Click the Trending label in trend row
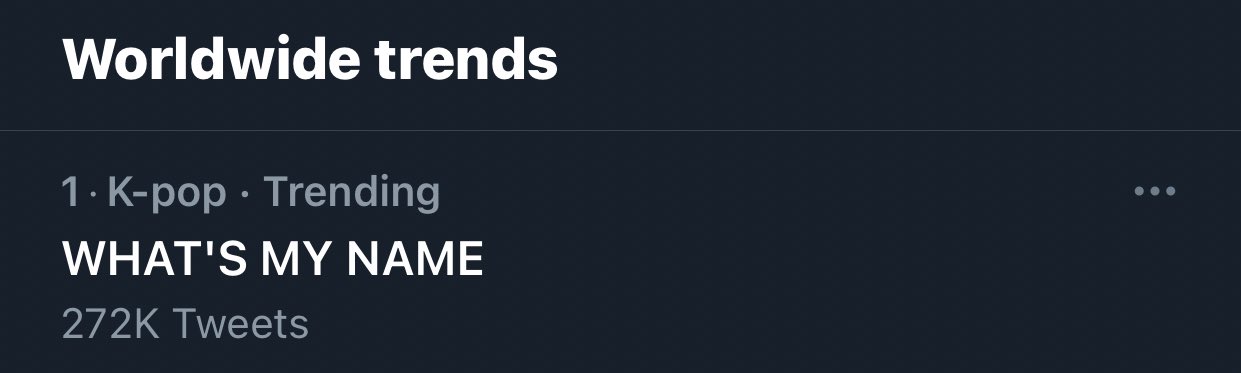This screenshot has width=1241, height=373. (x=351, y=193)
